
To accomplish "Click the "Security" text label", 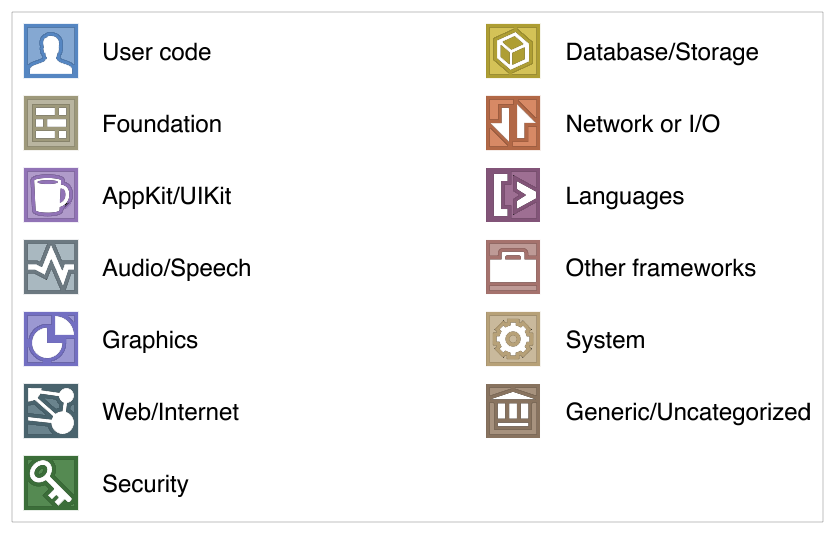I will (x=145, y=484).
